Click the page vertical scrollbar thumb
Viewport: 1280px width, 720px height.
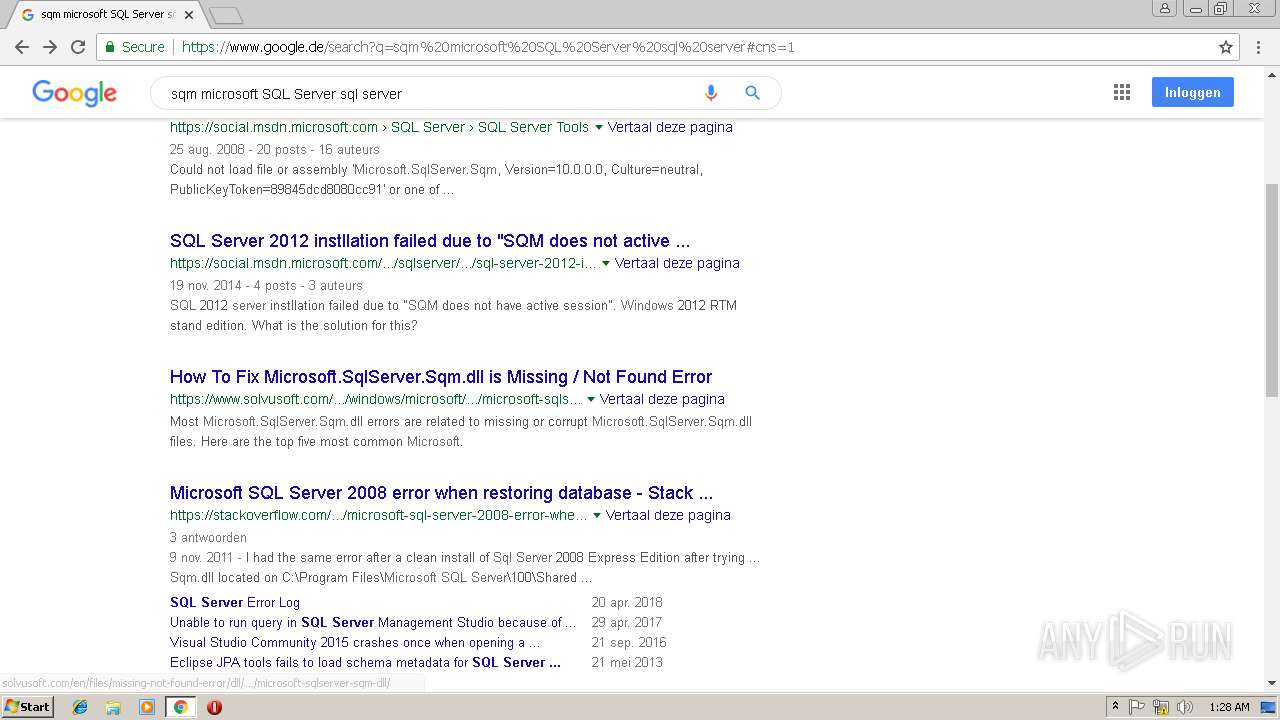click(x=1271, y=290)
